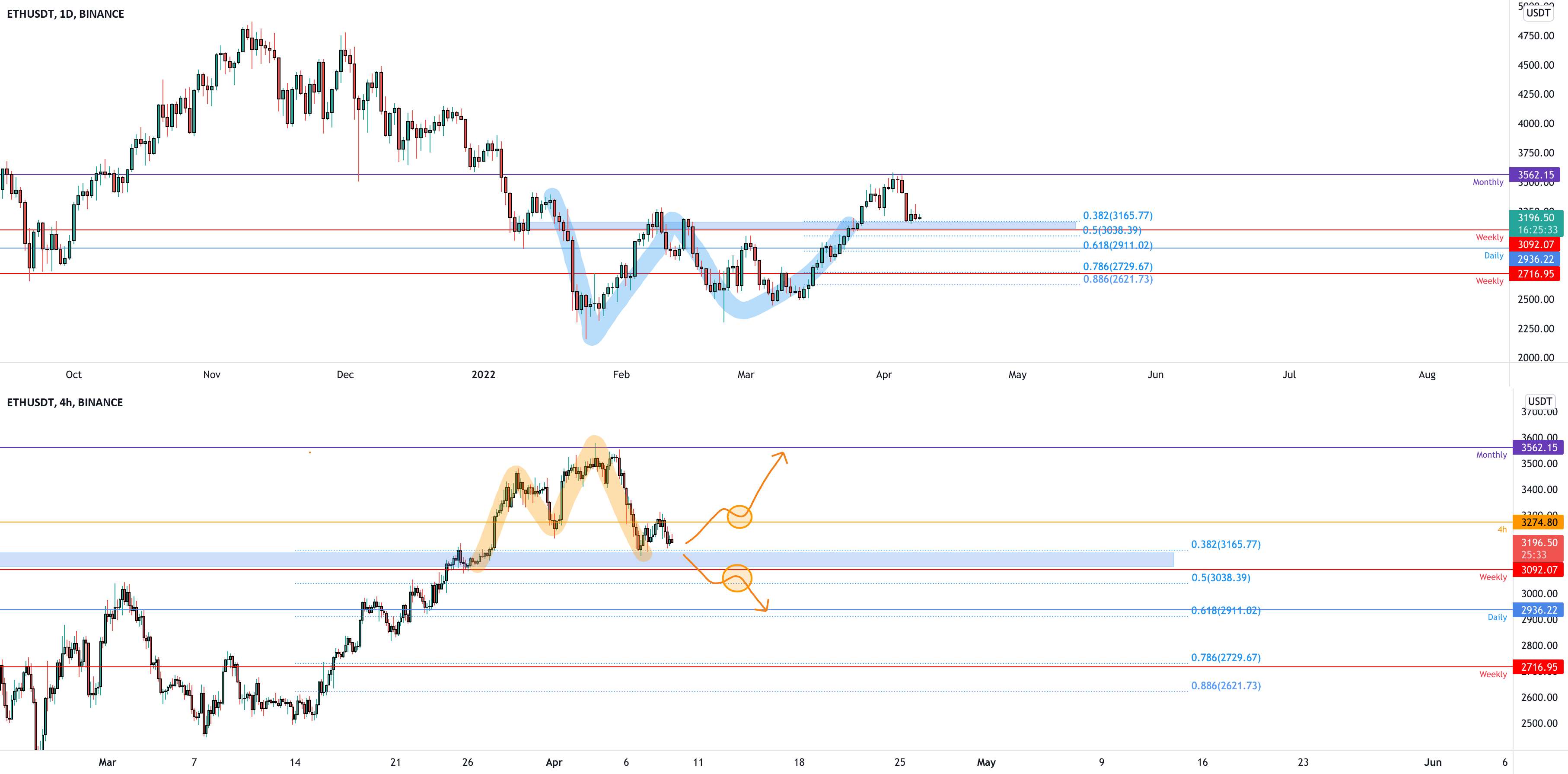Click the May label on 4h time axis
Screen dimensions: 1568x774
pos(986,762)
